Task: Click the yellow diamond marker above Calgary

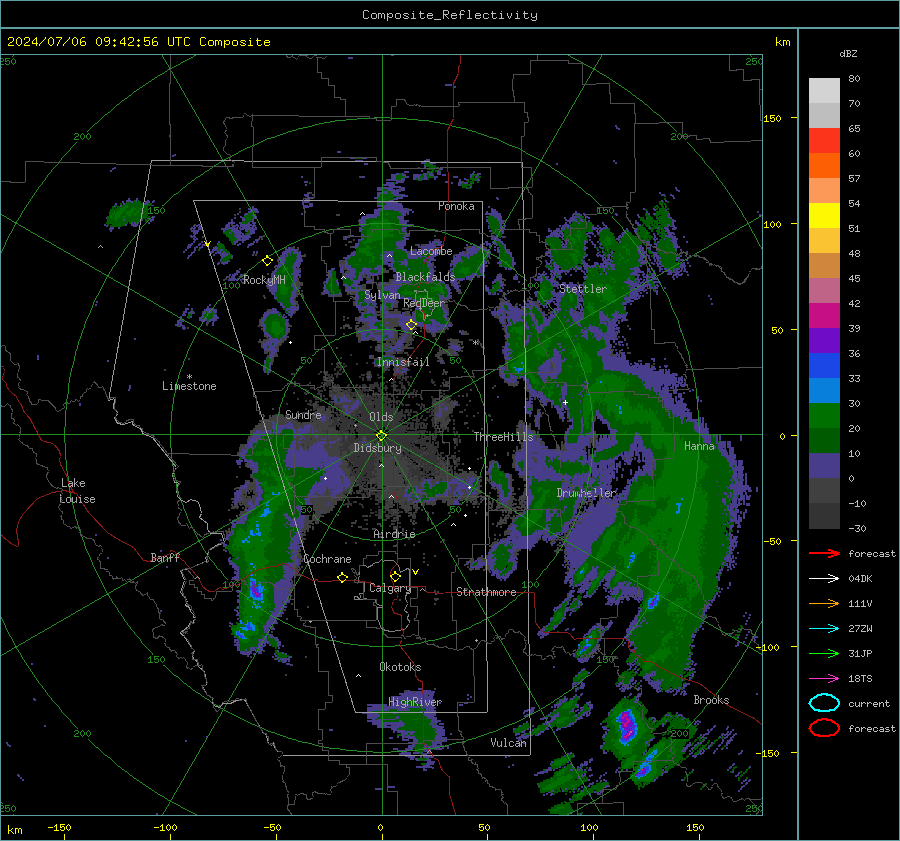Action: (395, 576)
